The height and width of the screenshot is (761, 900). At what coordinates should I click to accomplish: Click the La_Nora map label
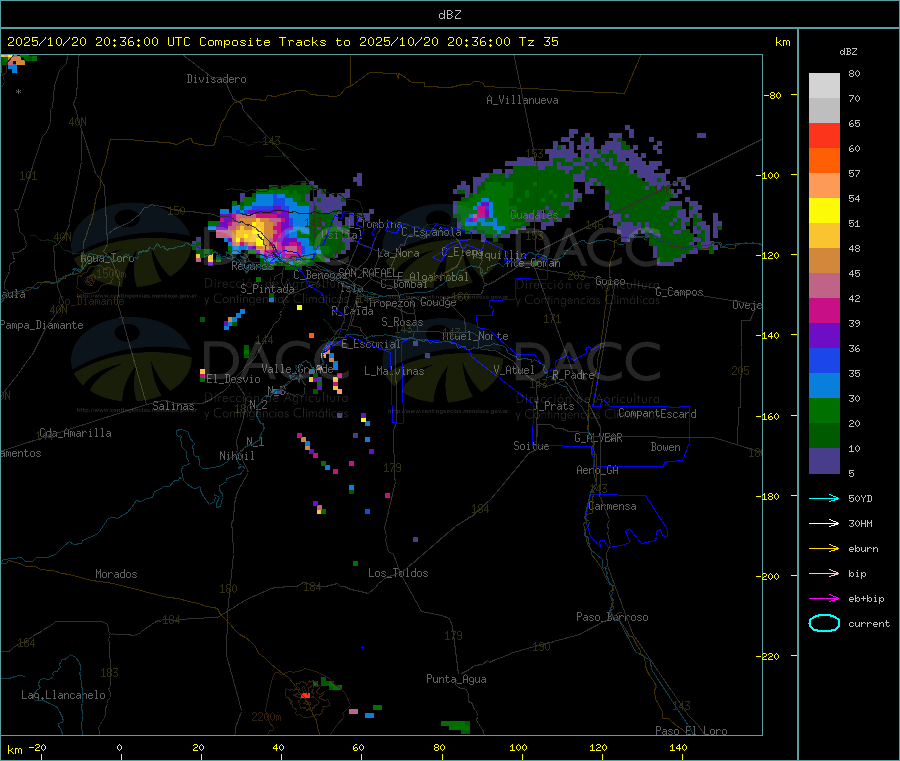[398, 253]
